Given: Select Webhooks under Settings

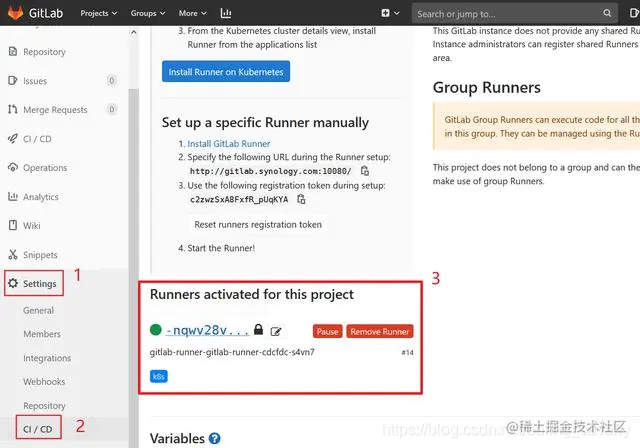Looking at the screenshot, I should pyautogui.click(x=44, y=381).
